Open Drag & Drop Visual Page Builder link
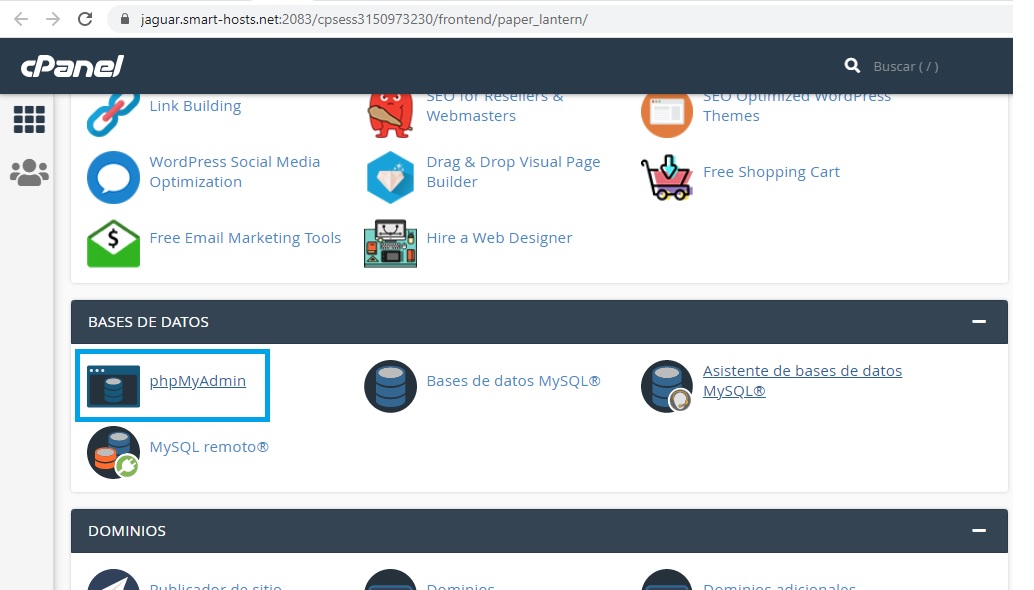The height and width of the screenshot is (590, 1034). pyautogui.click(x=513, y=172)
